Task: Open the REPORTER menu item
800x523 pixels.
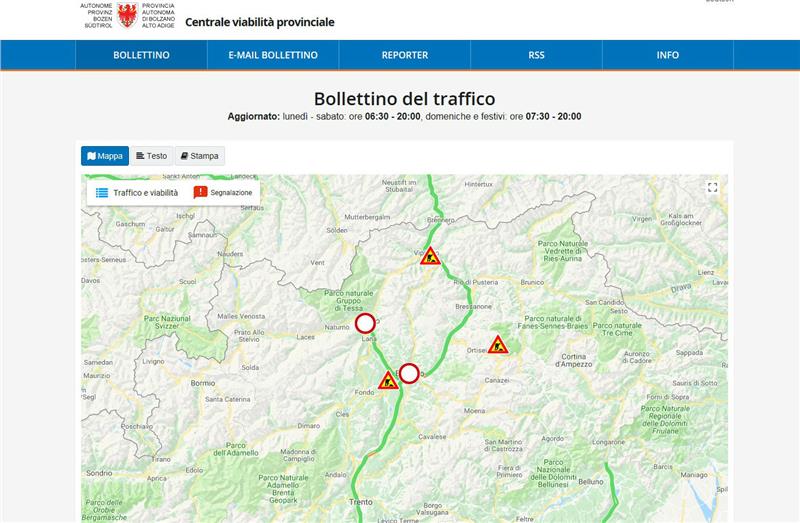Action: pyautogui.click(x=405, y=55)
